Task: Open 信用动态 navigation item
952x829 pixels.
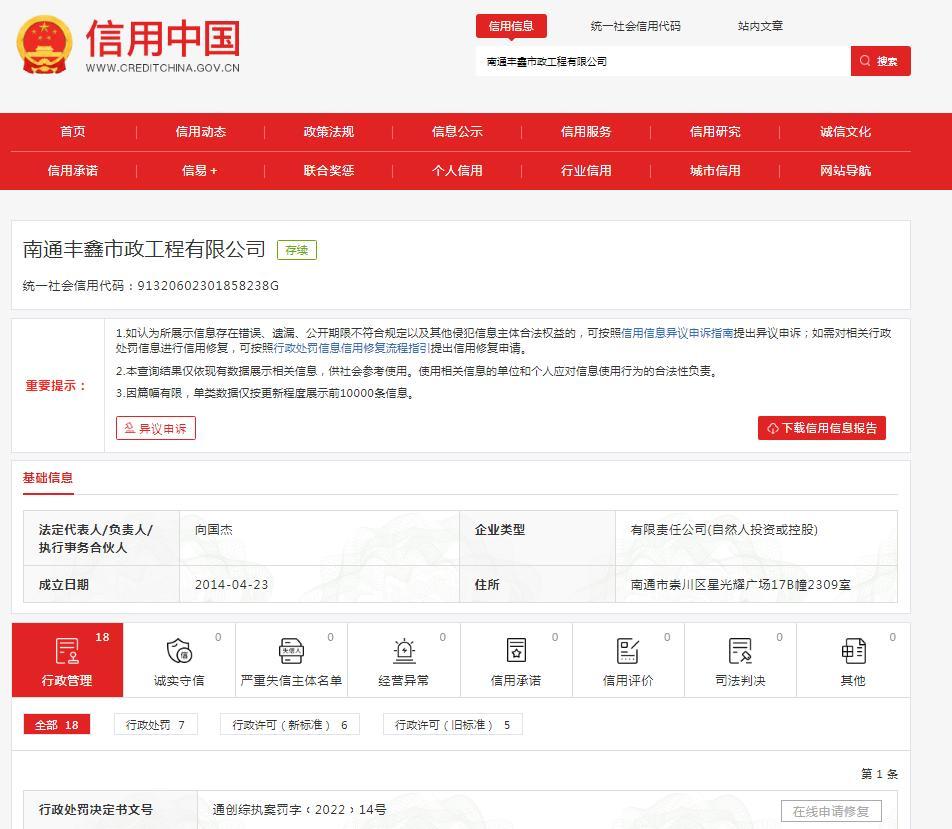Action: 201,132
